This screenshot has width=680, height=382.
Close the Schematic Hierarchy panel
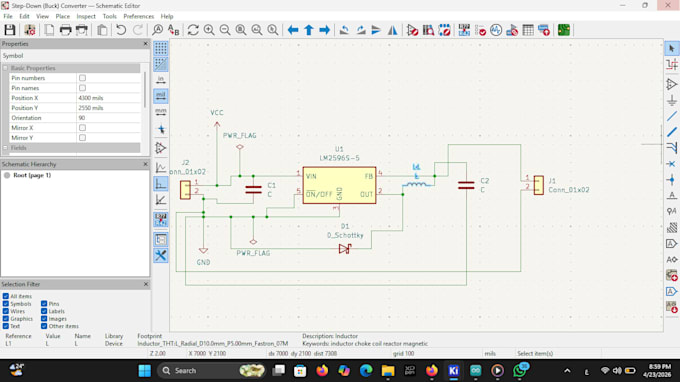coord(145,164)
